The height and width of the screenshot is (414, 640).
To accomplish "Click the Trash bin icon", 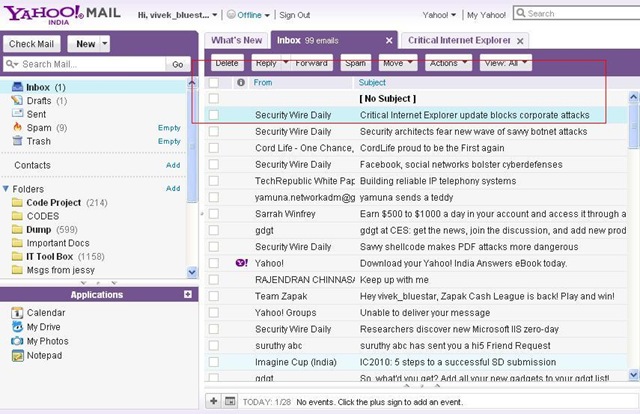I will click(x=17, y=141).
